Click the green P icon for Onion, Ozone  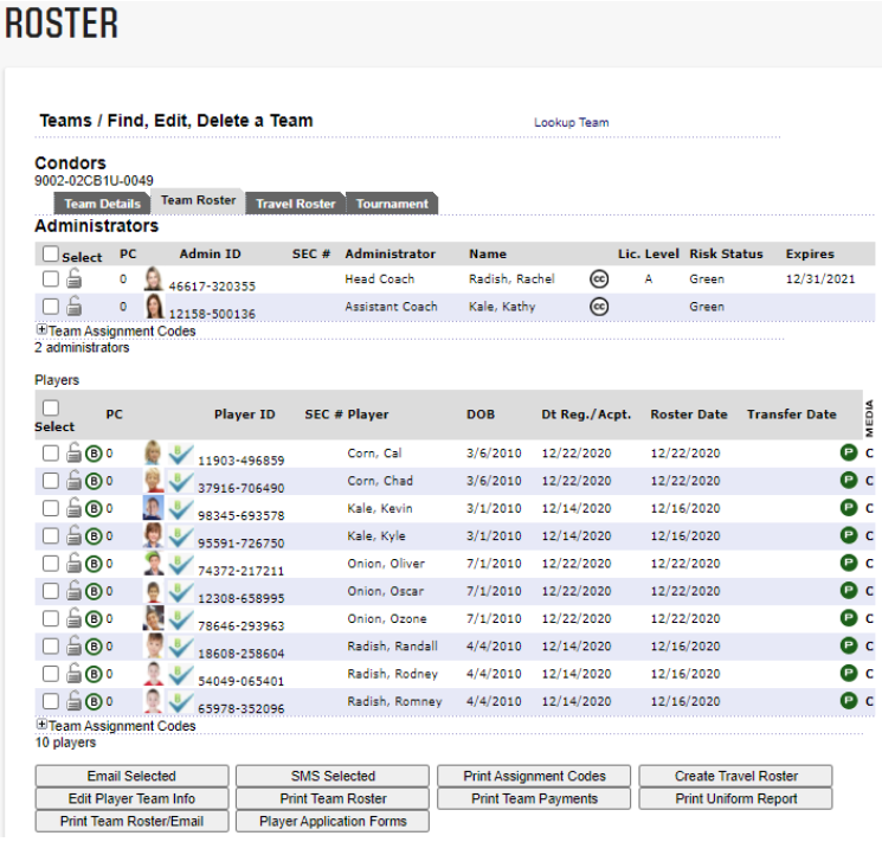[849, 619]
